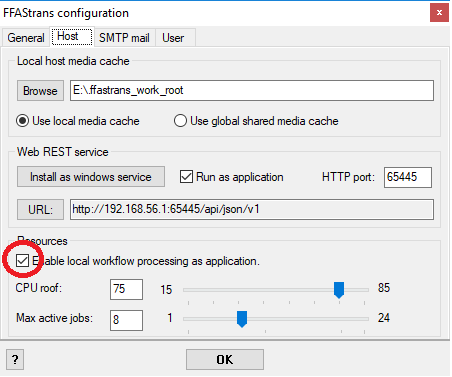Image resolution: width=452 pixels, height=377 pixels.
Task: Click the media cache path field
Action: point(252,90)
